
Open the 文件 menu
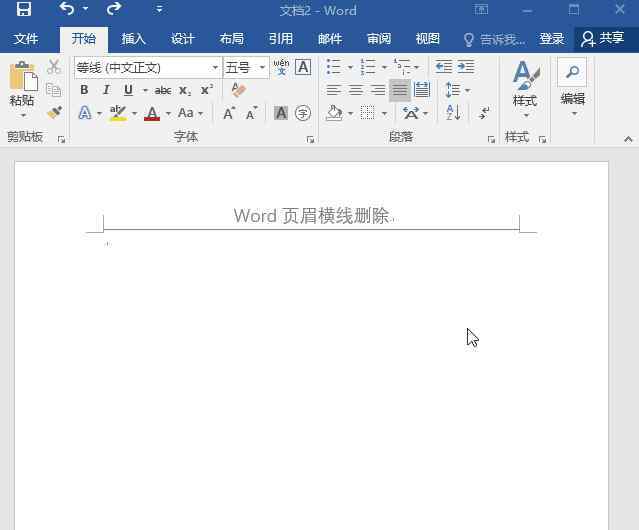tap(26, 39)
